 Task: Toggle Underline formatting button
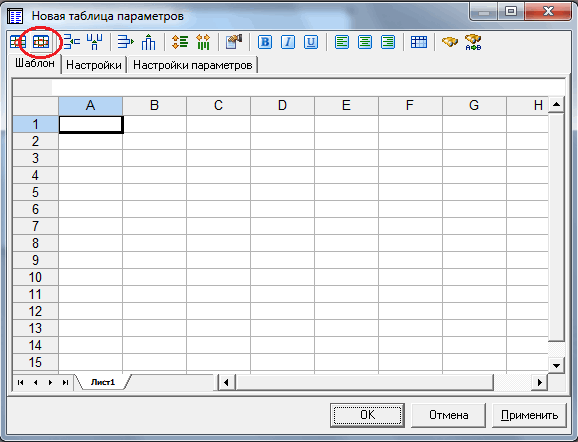(311, 42)
